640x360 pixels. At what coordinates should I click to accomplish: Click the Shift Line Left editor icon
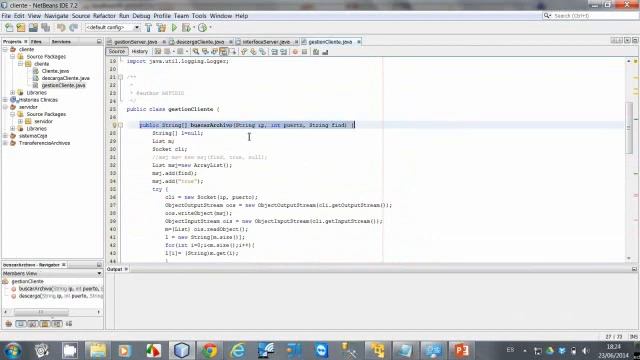274,52
